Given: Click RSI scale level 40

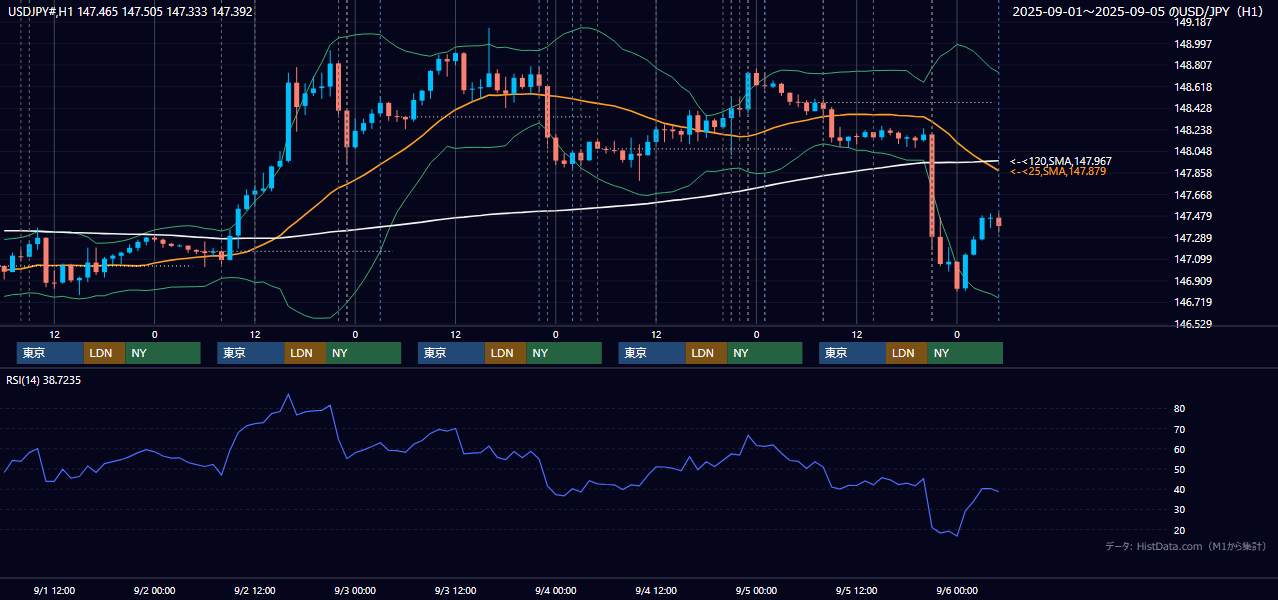Looking at the screenshot, I should (x=1180, y=489).
